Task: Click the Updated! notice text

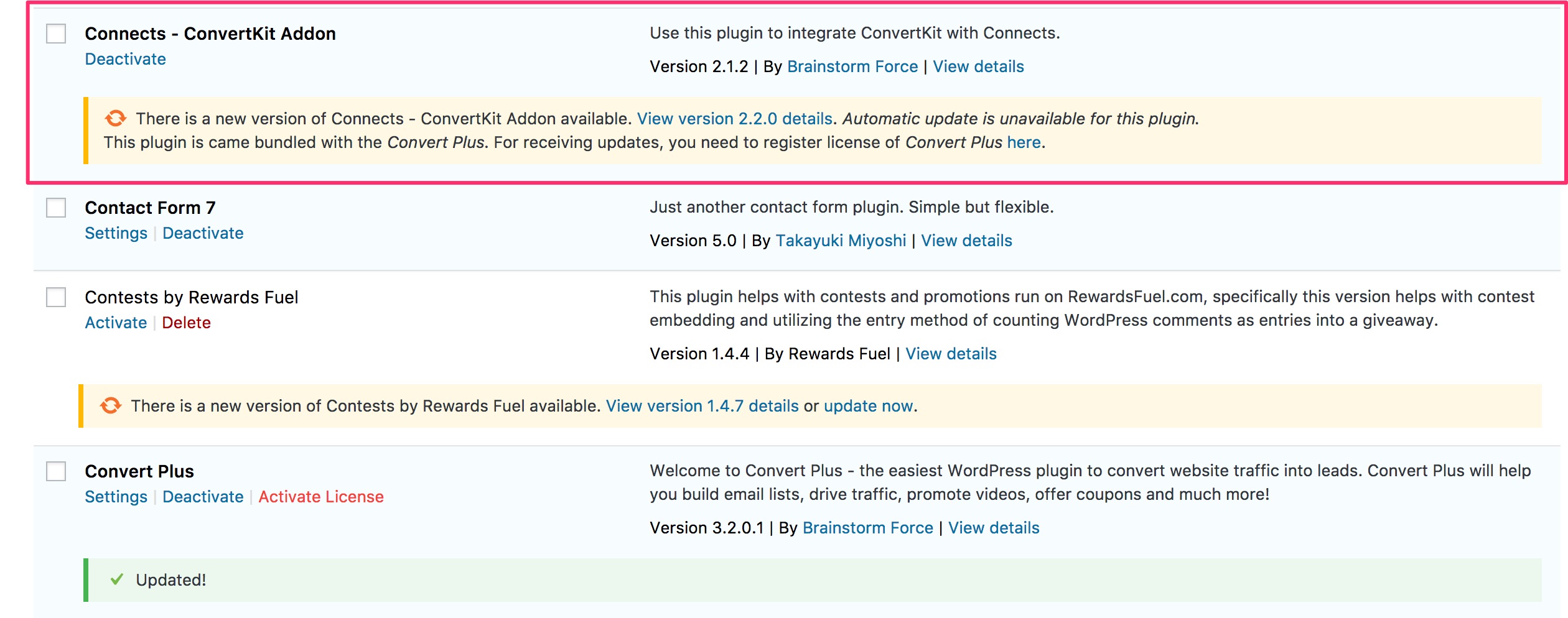Action: tap(171, 580)
